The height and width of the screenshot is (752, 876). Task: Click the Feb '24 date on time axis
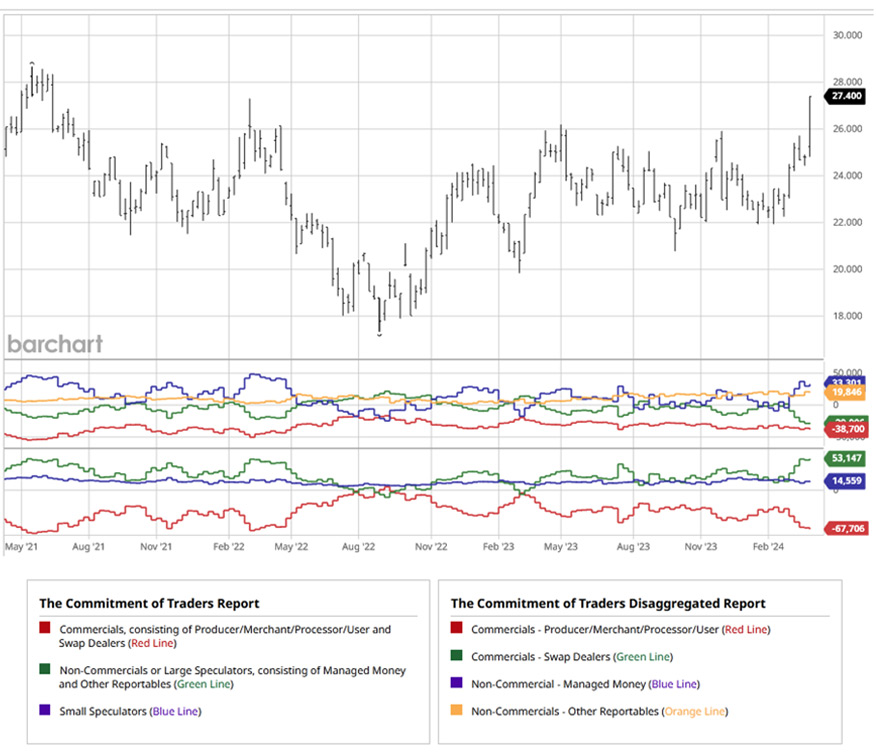tap(767, 548)
